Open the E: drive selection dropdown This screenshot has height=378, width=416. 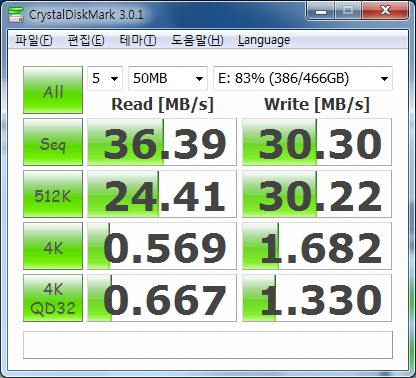pos(303,78)
